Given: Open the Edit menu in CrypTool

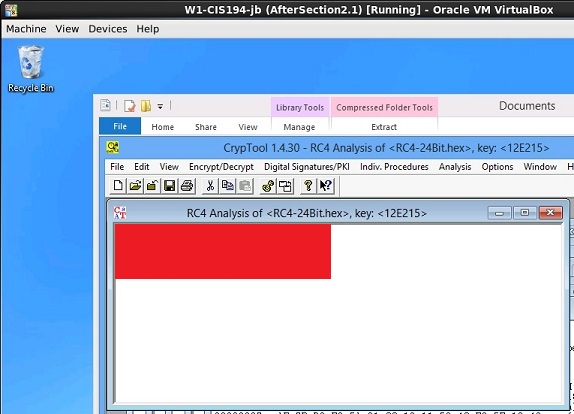Looking at the screenshot, I should [142, 167].
